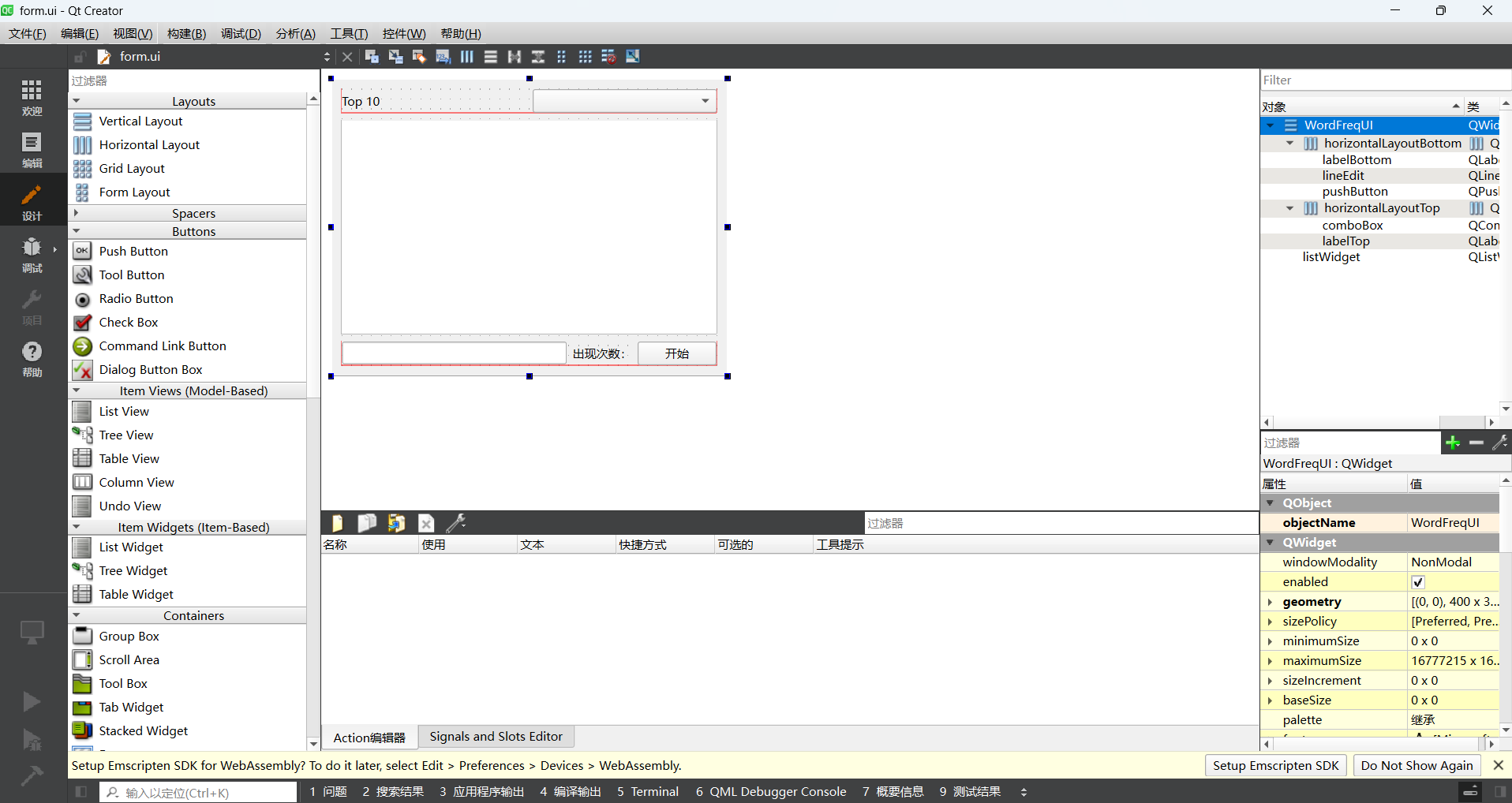
Task: Toggle left sidebar visibility in status bar
Action: (x=80, y=791)
